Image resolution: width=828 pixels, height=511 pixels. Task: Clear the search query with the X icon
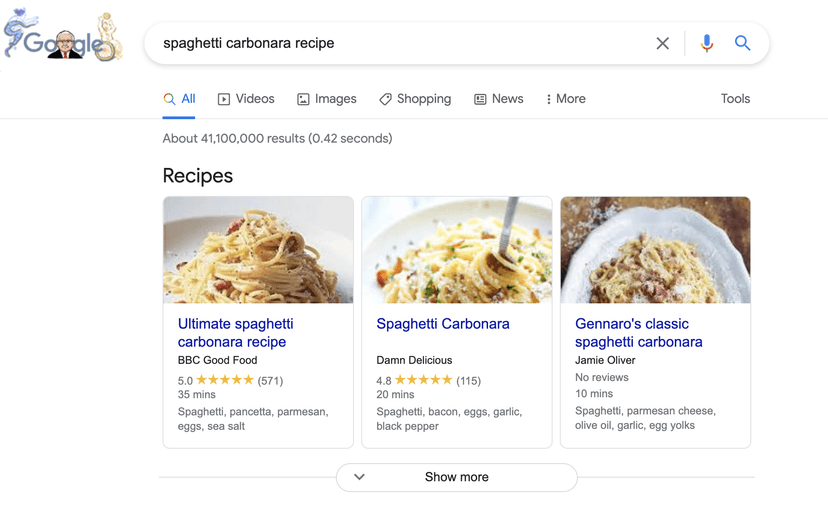coord(662,43)
